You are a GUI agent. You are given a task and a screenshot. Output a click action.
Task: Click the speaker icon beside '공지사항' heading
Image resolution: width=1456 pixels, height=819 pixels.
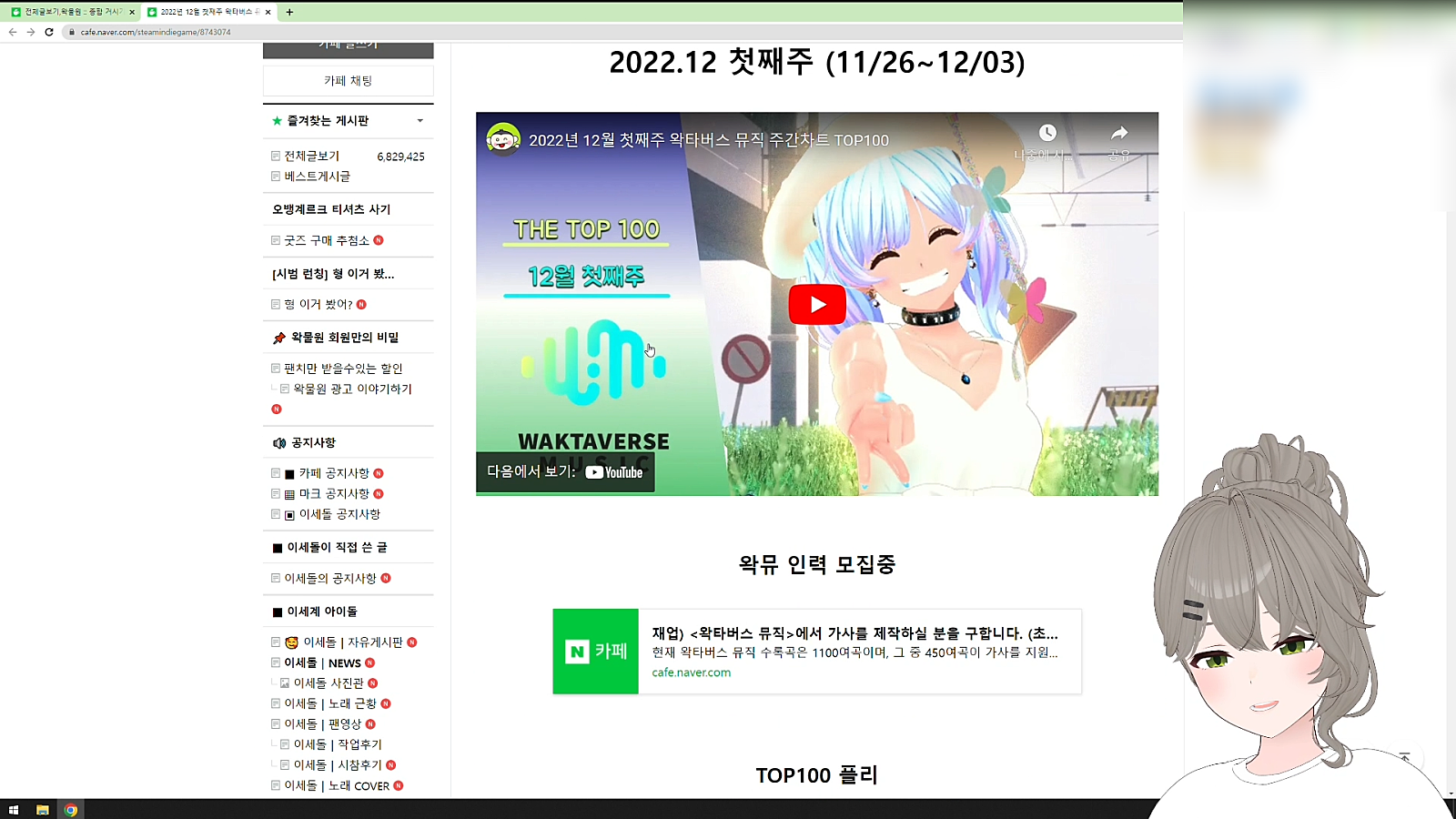(279, 443)
